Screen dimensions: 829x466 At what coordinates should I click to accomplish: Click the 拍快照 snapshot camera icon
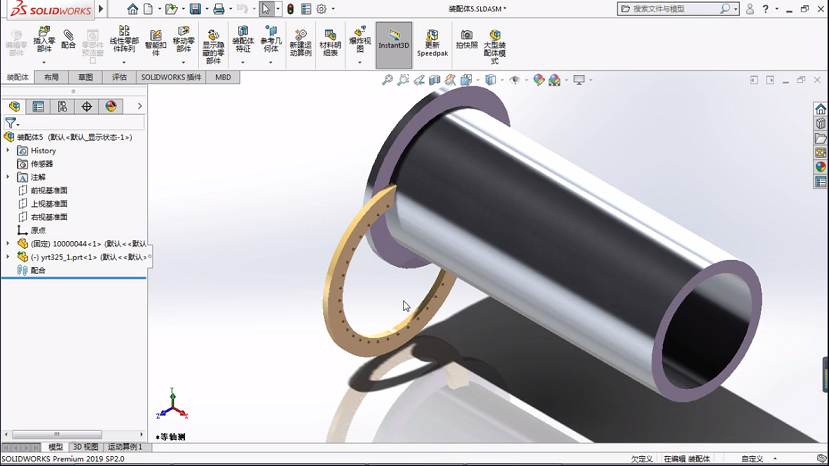(x=466, y=39)
